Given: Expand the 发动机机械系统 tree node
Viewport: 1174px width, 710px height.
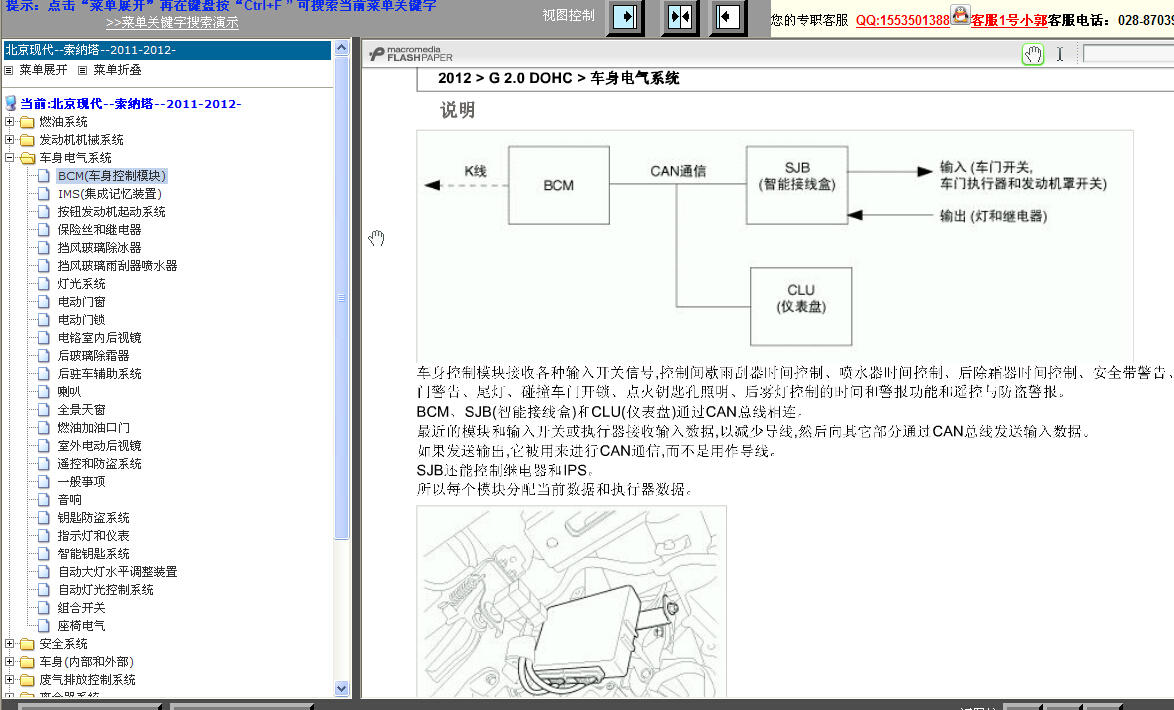Looking at the screenshot, I should tap(9, 139).
